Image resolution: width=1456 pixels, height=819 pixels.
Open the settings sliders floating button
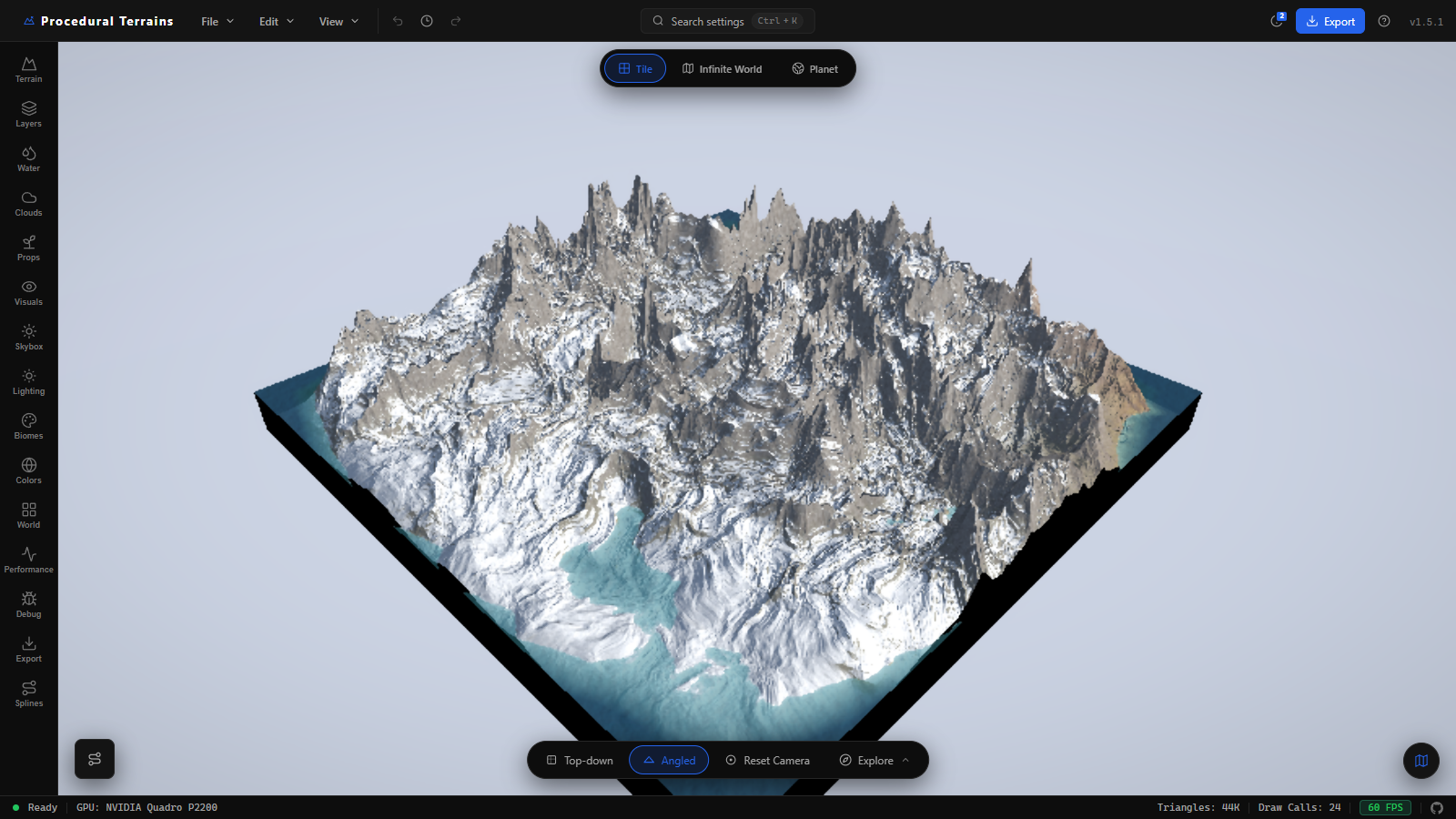point(95,759)
